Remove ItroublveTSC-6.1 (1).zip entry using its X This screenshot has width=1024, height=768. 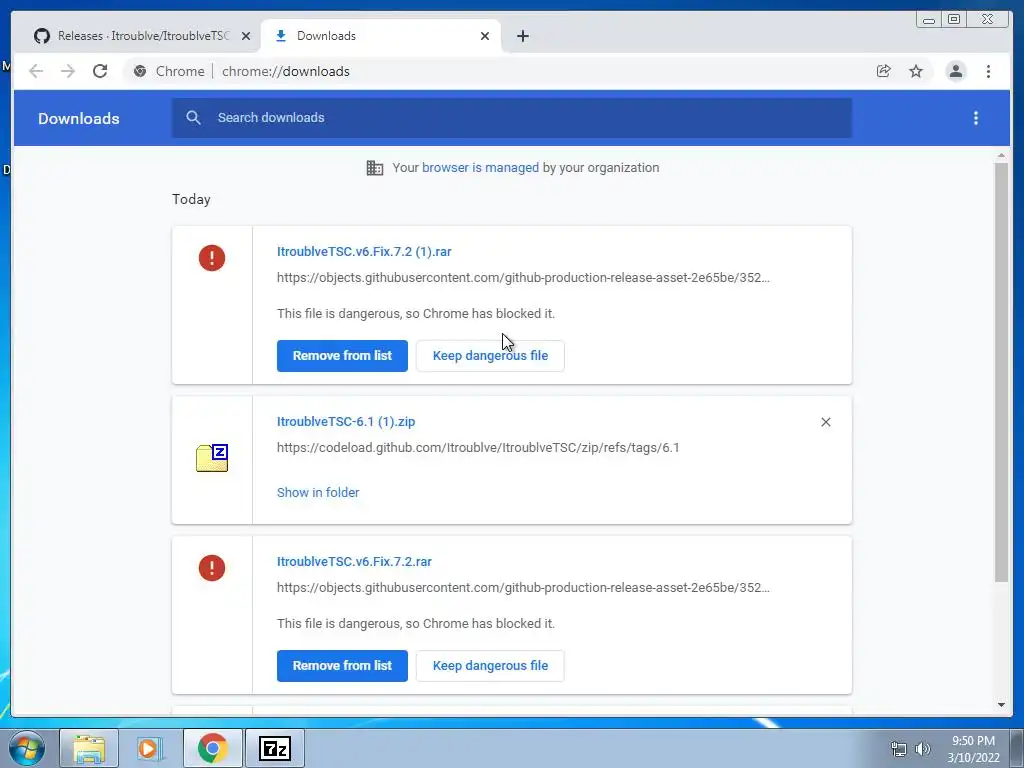[x=825, y=422]
